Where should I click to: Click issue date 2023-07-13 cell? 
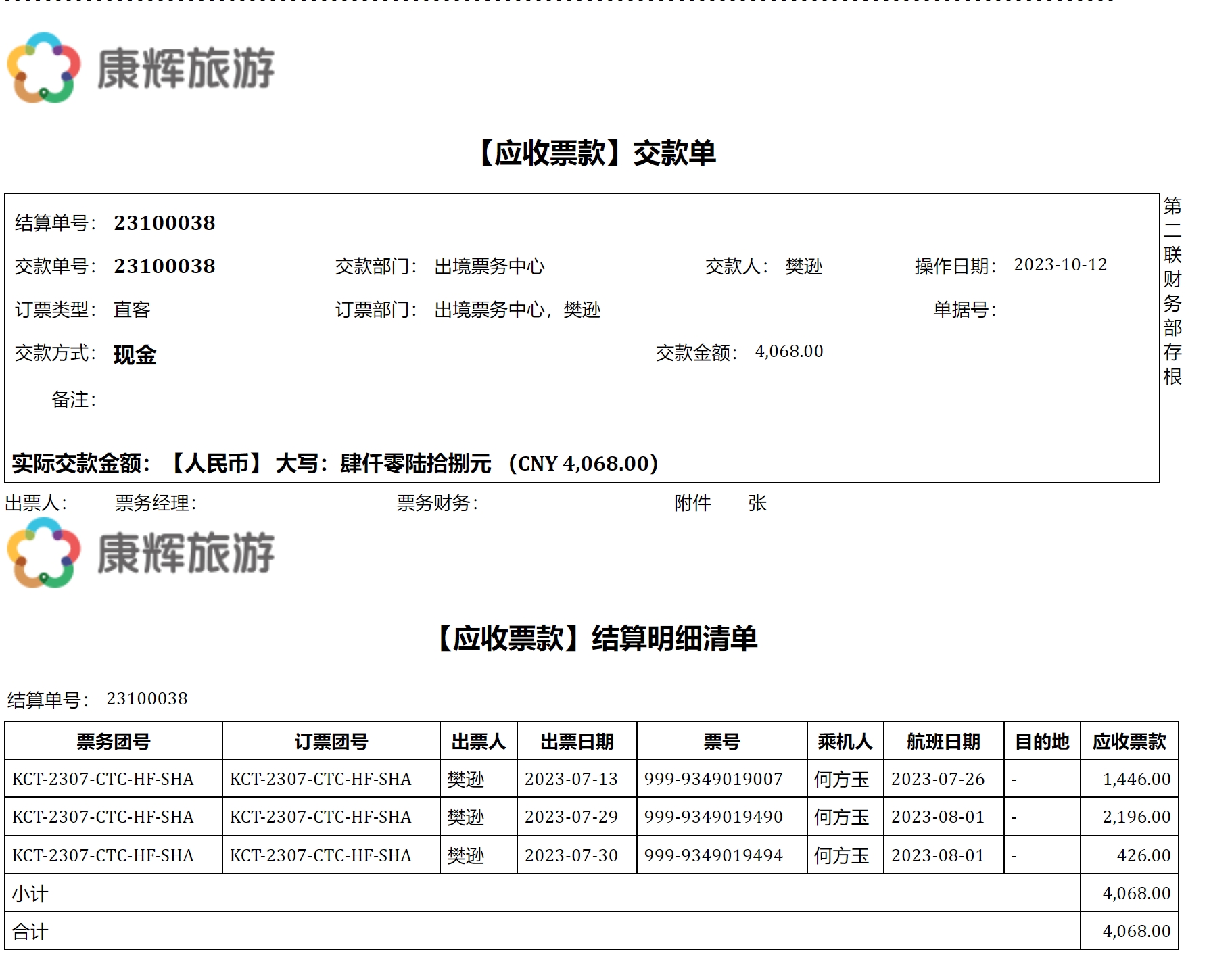coord(571,779)
